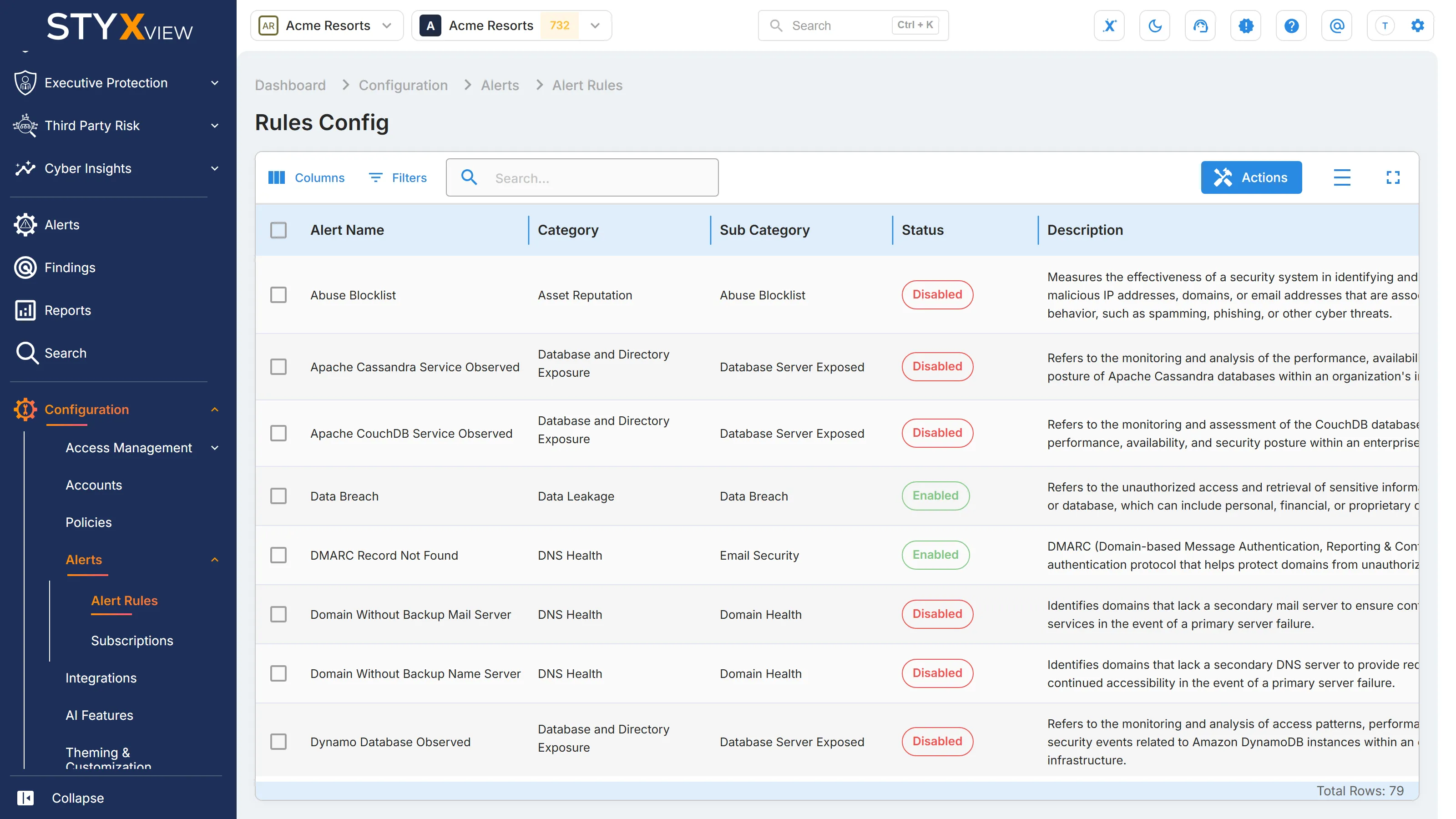Open the alert notifications badge icon

1246,25
